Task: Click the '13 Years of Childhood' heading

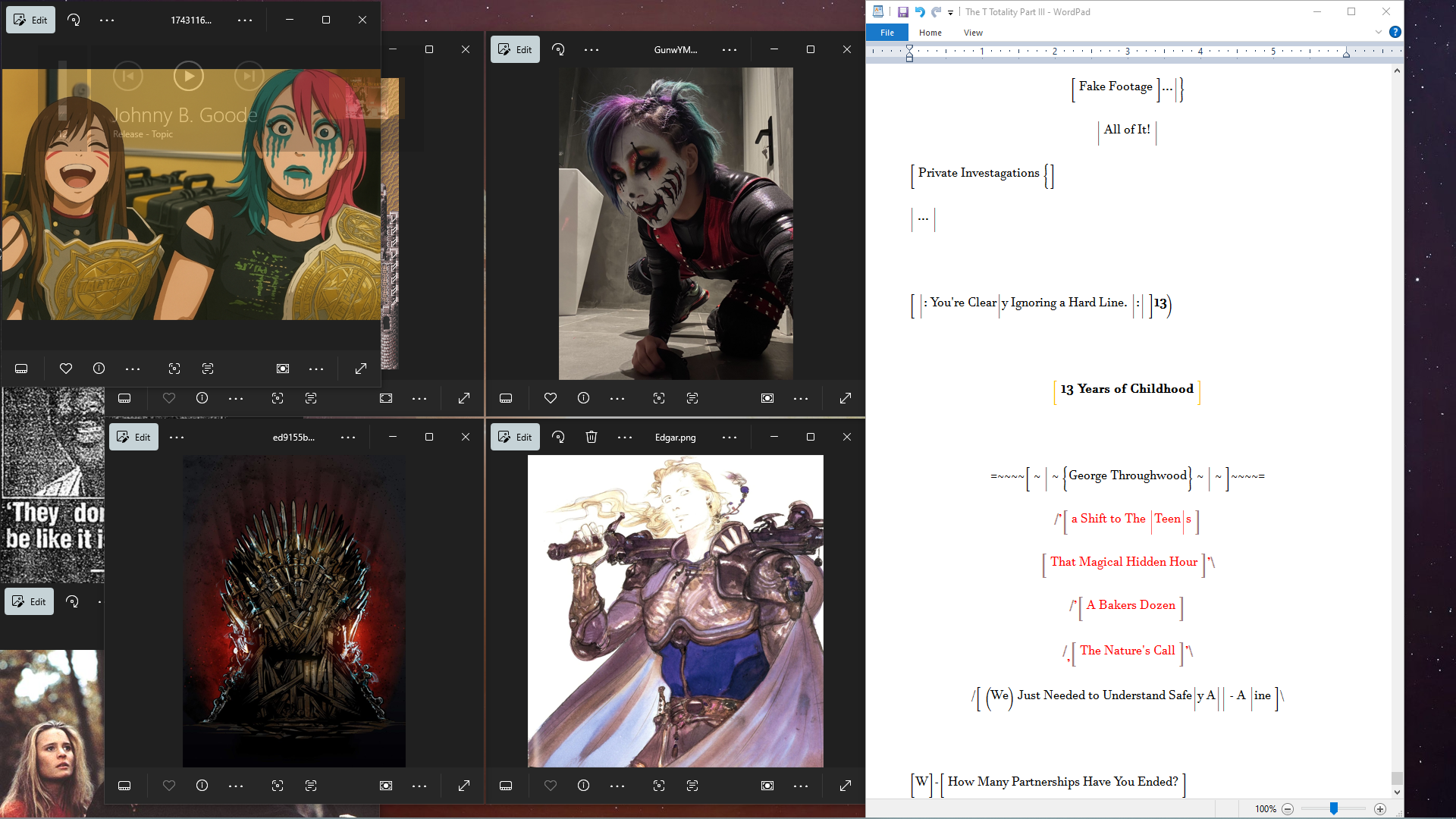Action: (x=1127, y=389)
